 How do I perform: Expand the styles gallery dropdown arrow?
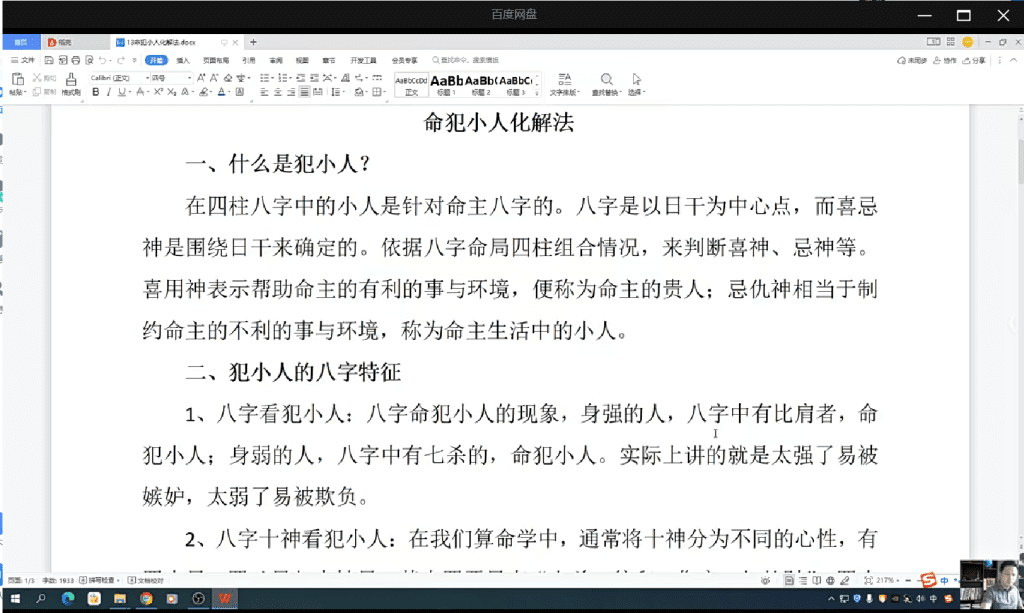coord(538,91)
